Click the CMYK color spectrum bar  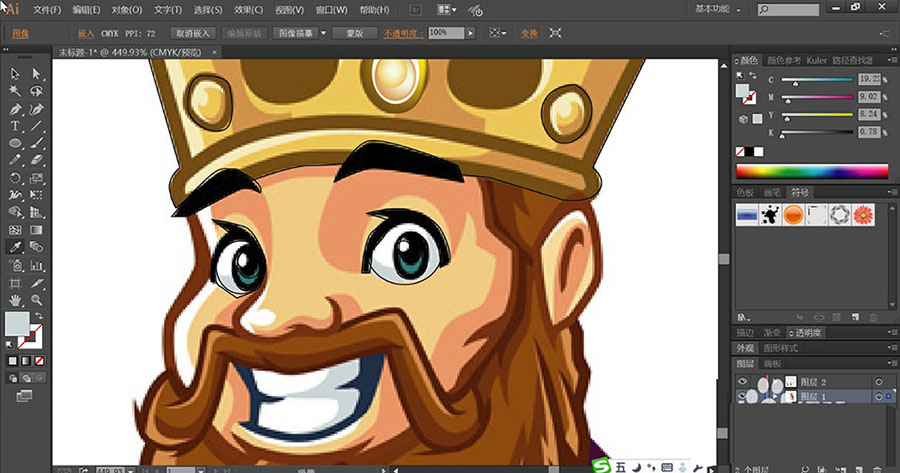812,170
